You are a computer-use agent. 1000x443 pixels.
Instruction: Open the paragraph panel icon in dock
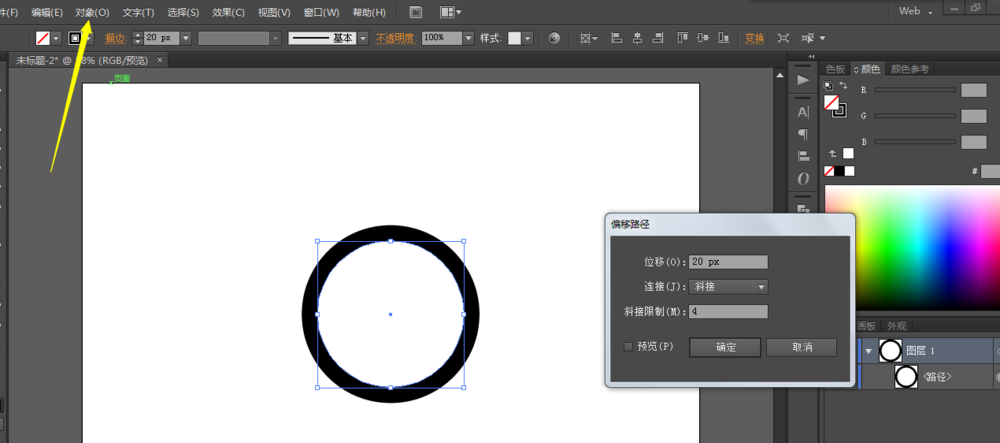pos(803,134)
